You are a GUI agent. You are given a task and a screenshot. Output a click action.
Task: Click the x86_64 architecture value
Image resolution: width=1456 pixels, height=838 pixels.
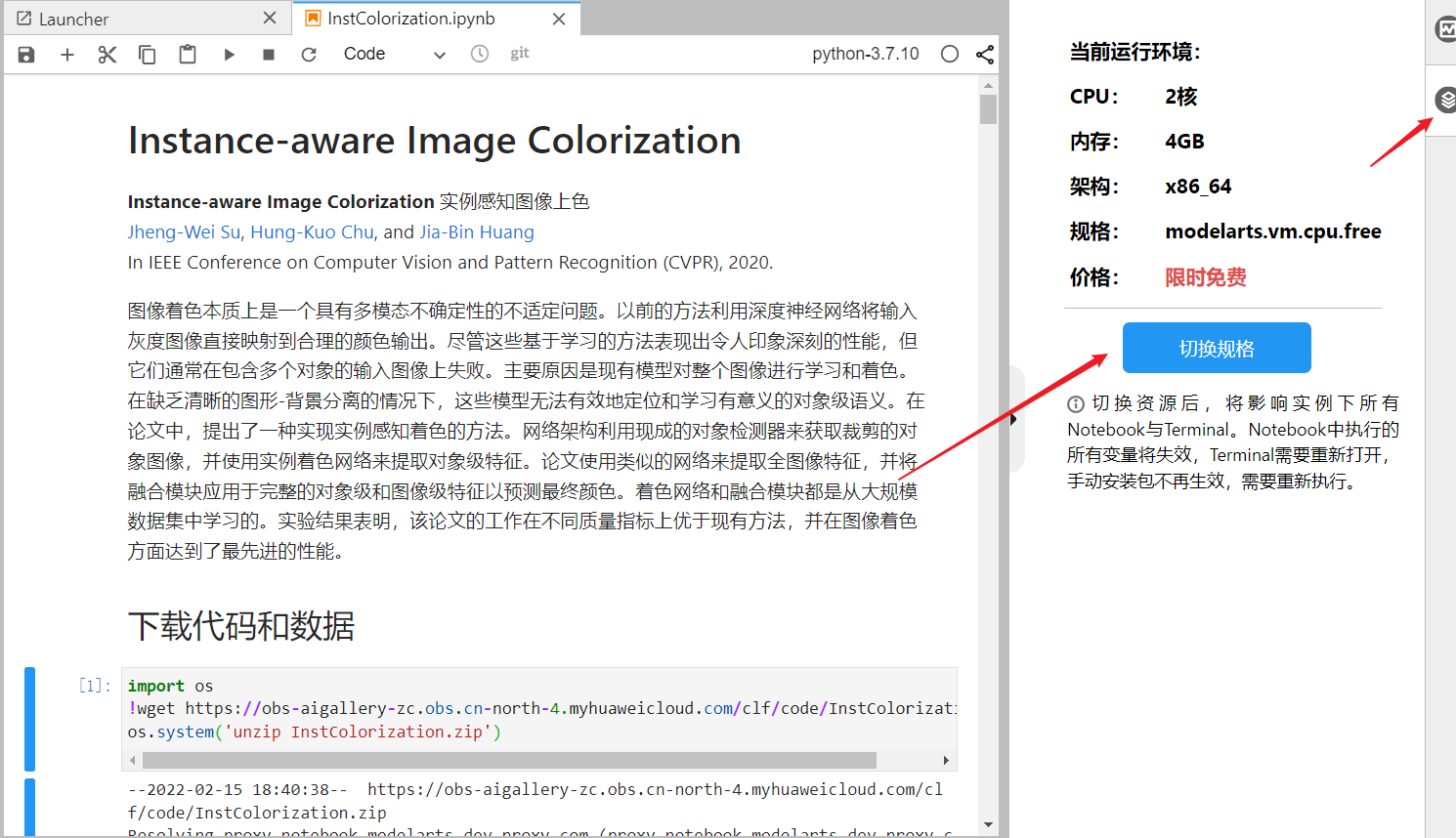pyautogui.click(x=1198, y=187)
